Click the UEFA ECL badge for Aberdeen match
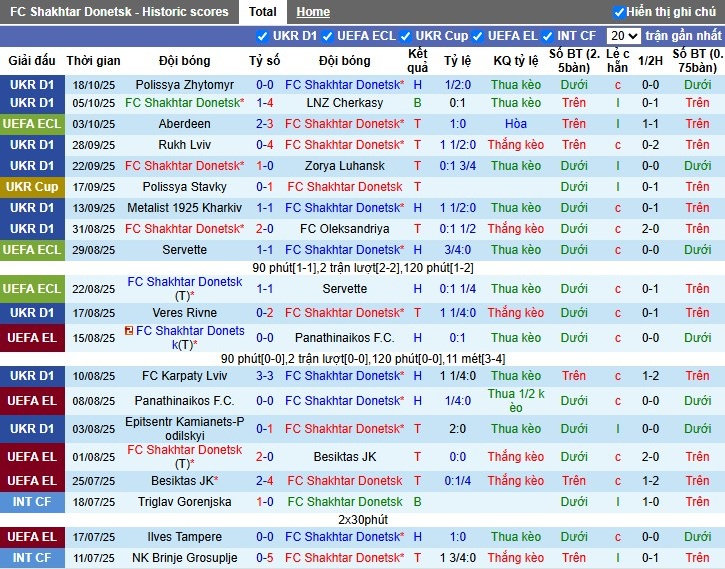This screenshot has height=569, width=725. click(32, 124)
